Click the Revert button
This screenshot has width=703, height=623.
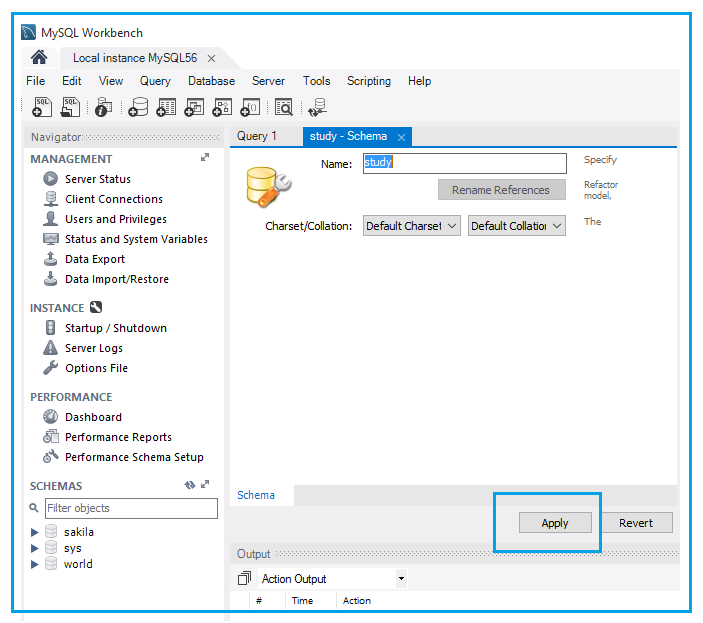(x=636, y=523)
